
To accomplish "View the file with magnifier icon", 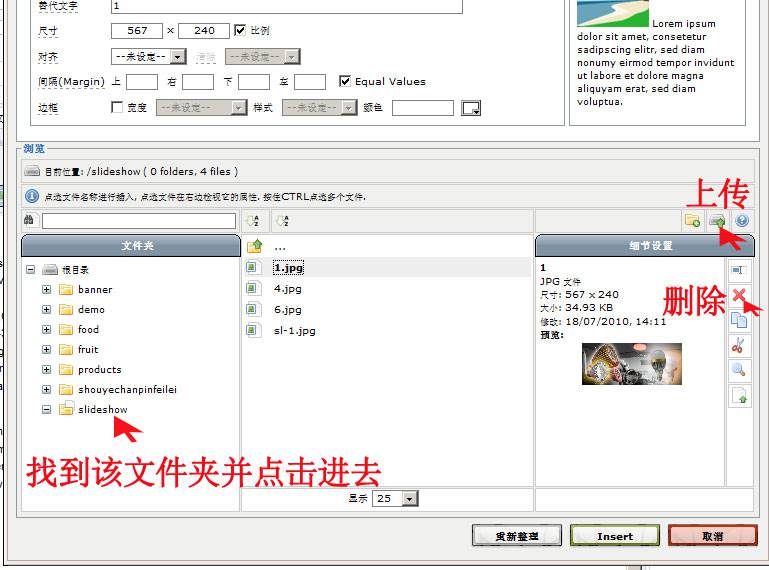I will click(739, 370).
